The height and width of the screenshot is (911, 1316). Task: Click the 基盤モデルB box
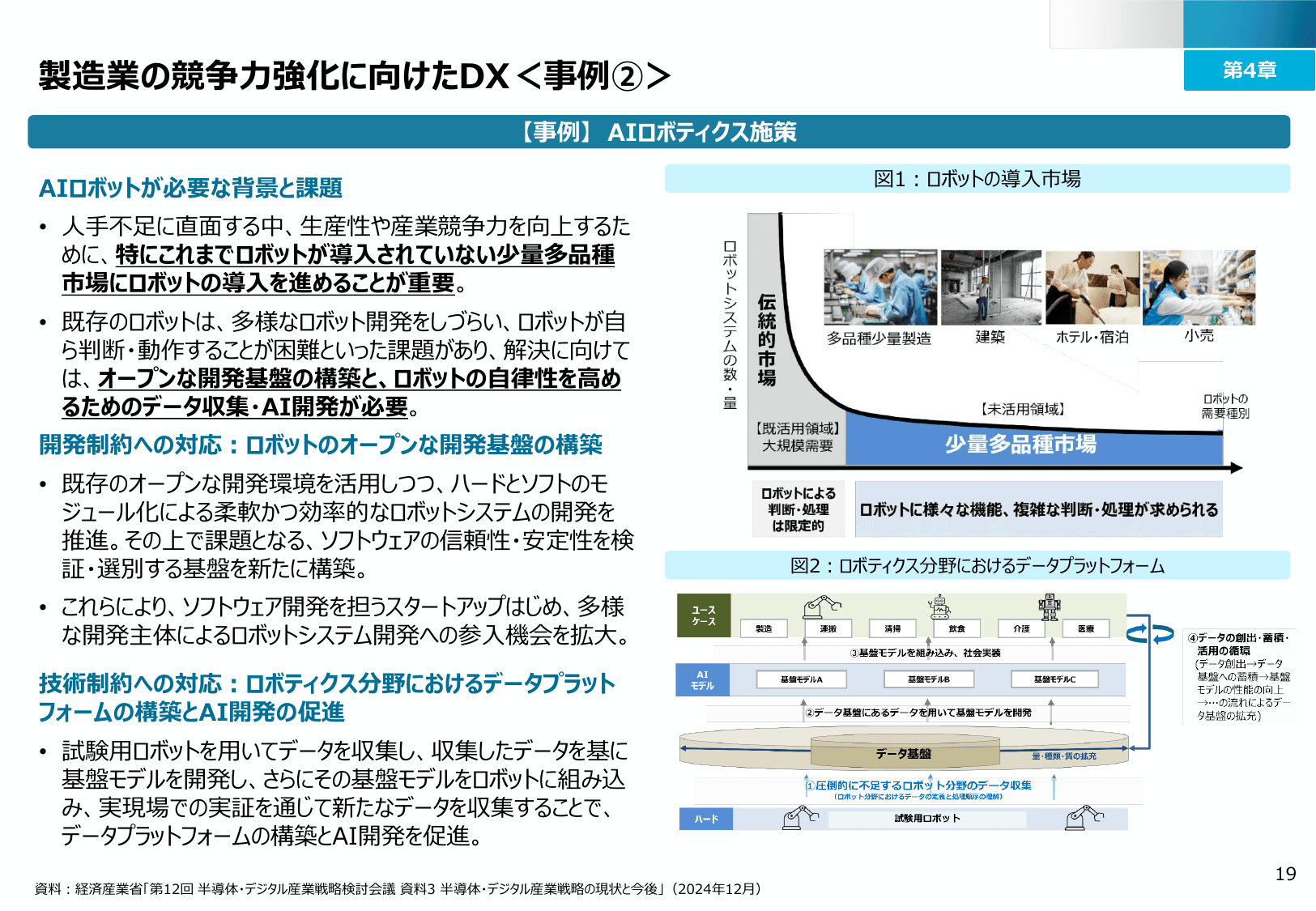(930, 679)
